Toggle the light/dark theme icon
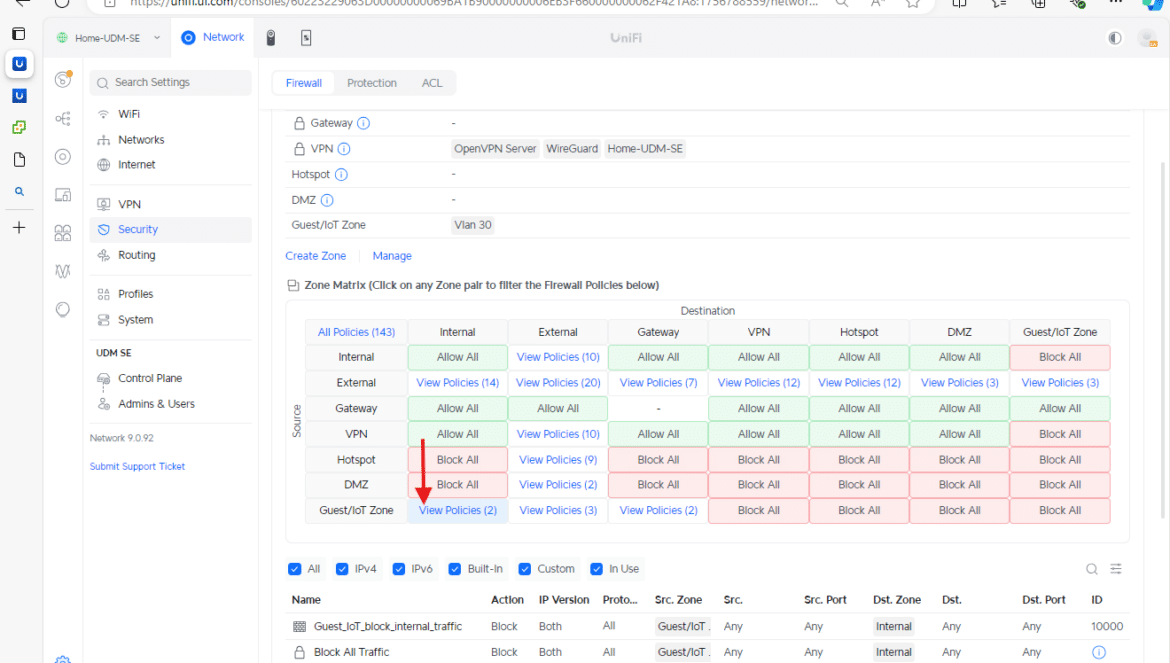 click(1115, 38)
